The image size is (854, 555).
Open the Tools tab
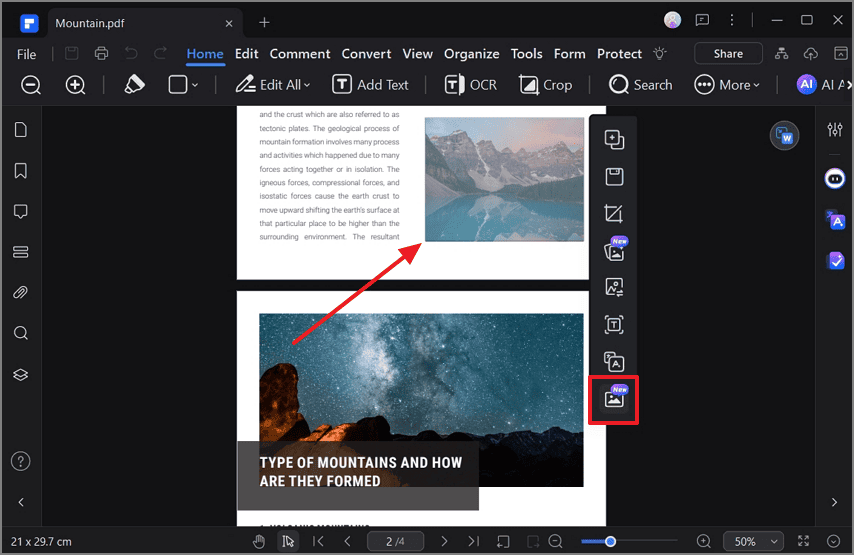tap(526, 54)
